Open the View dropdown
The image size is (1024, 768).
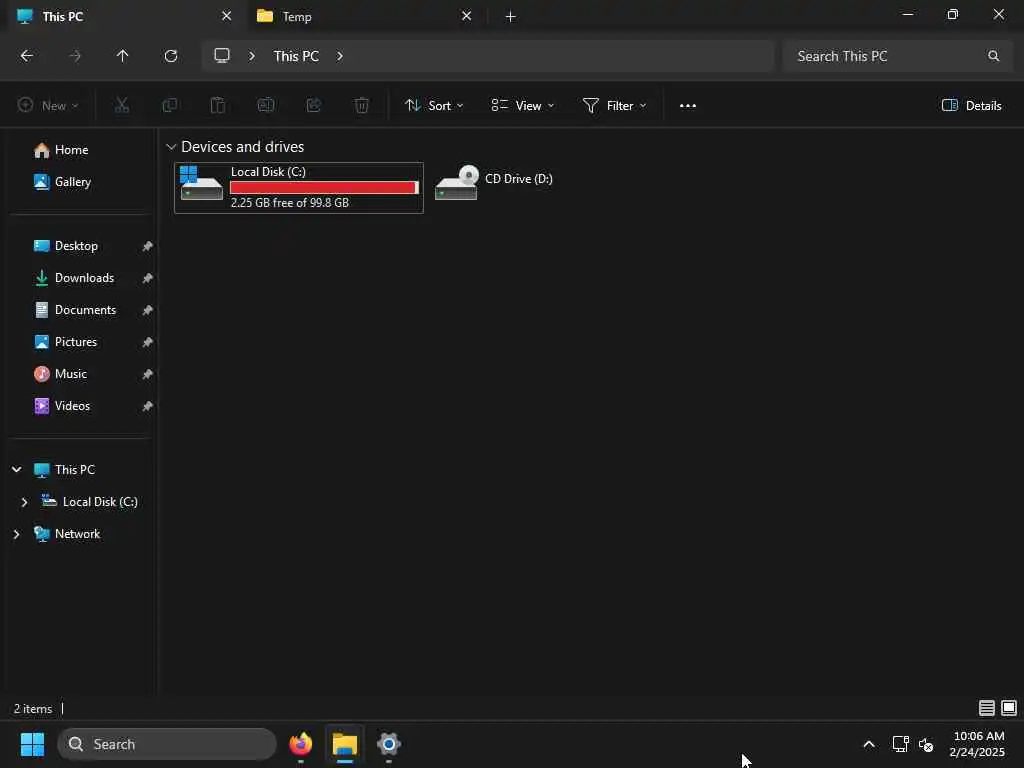point(522,105)
